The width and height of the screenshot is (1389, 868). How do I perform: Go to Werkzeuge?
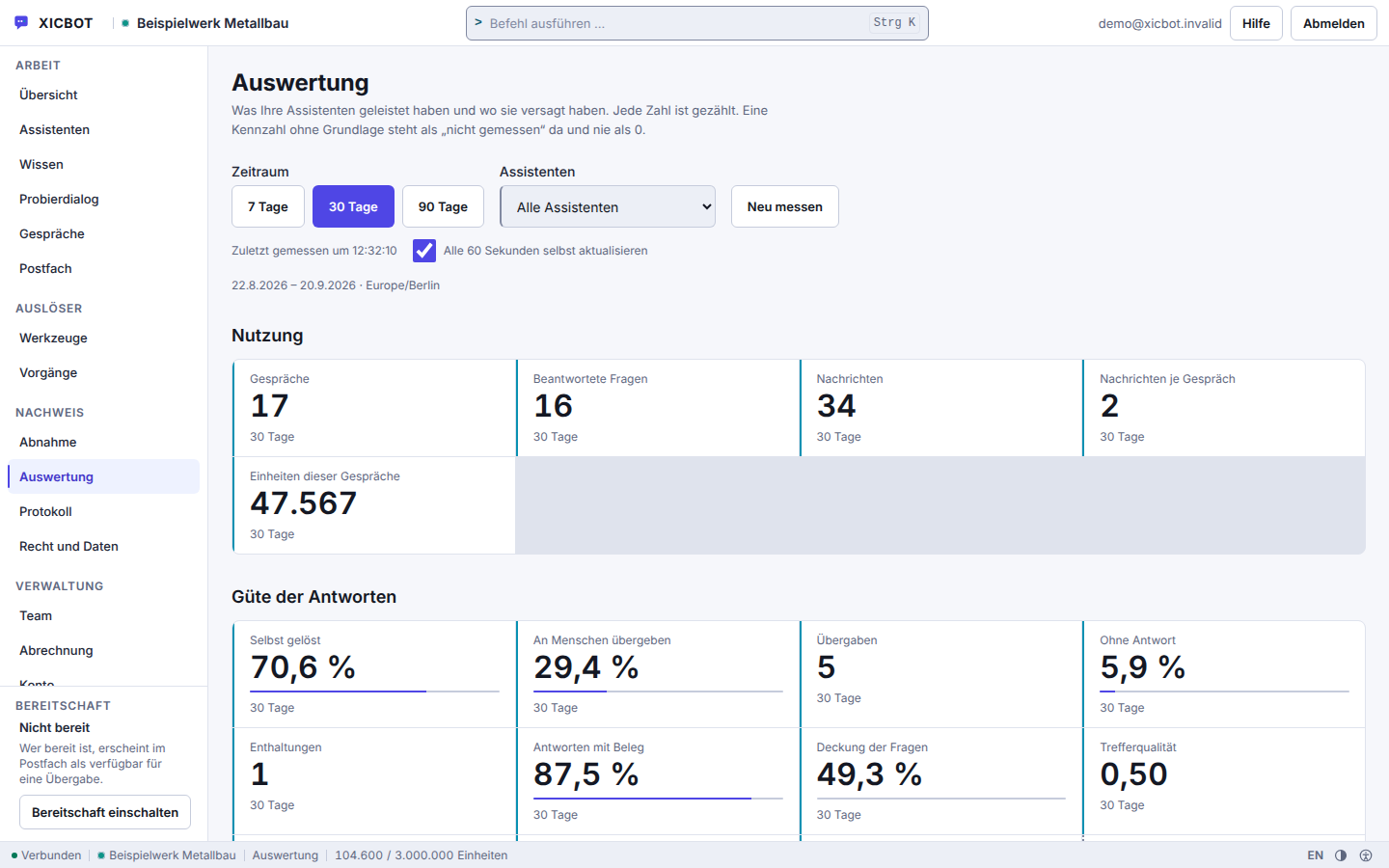pos(103,338)
